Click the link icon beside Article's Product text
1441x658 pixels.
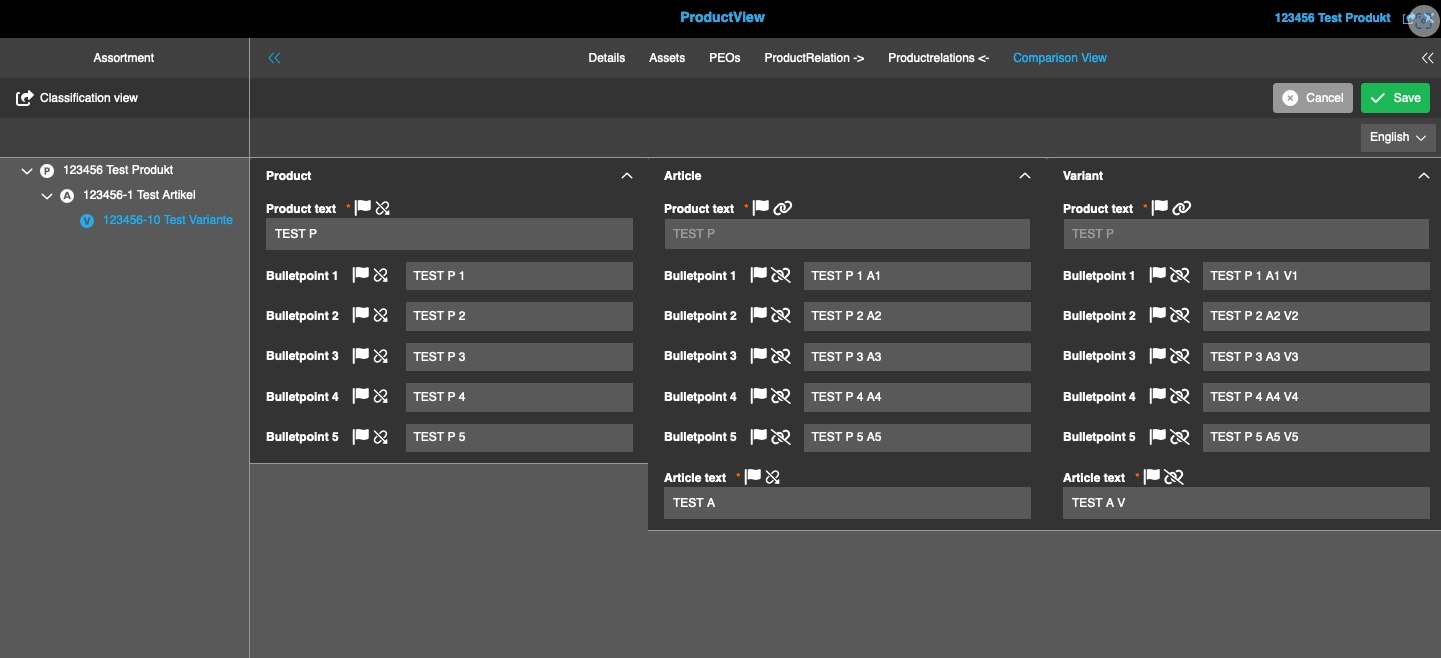click(x=783, y=208)
